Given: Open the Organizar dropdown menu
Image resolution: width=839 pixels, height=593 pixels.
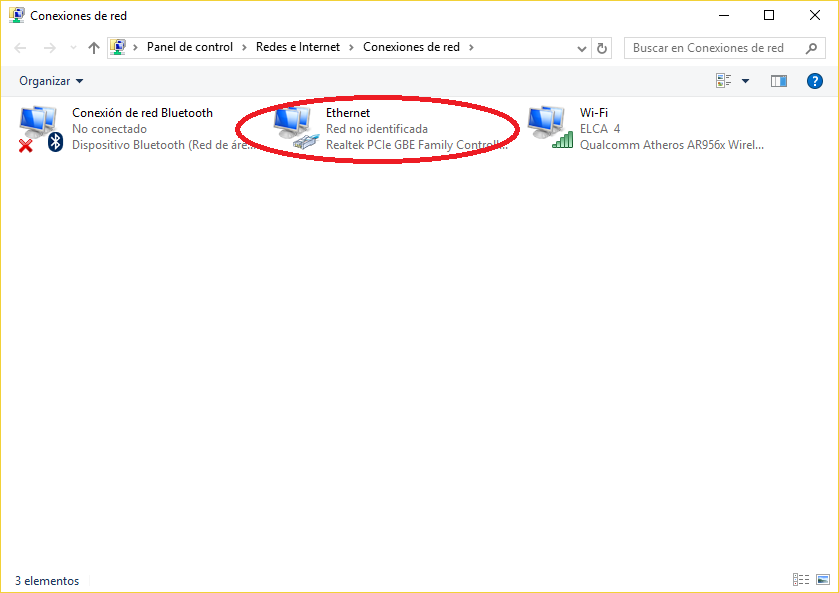Looking at the screenshot, I should coord(51,81).
